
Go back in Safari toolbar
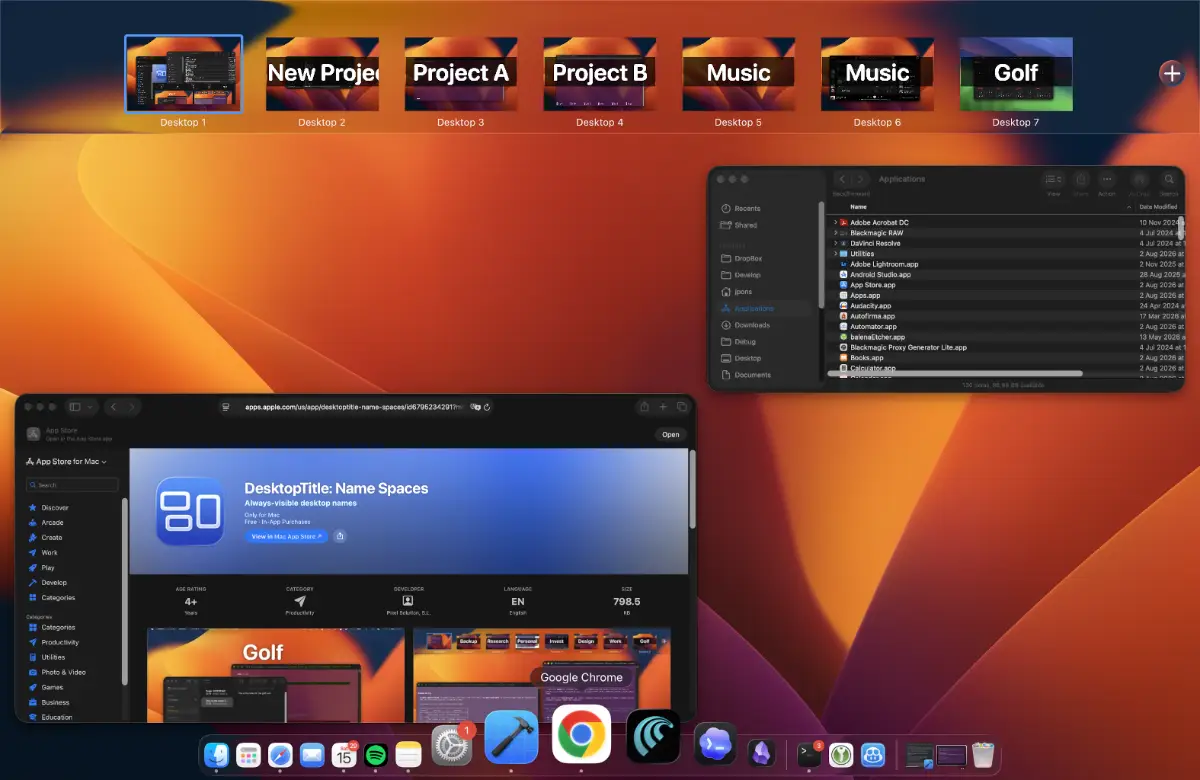[x=113, y=407]
